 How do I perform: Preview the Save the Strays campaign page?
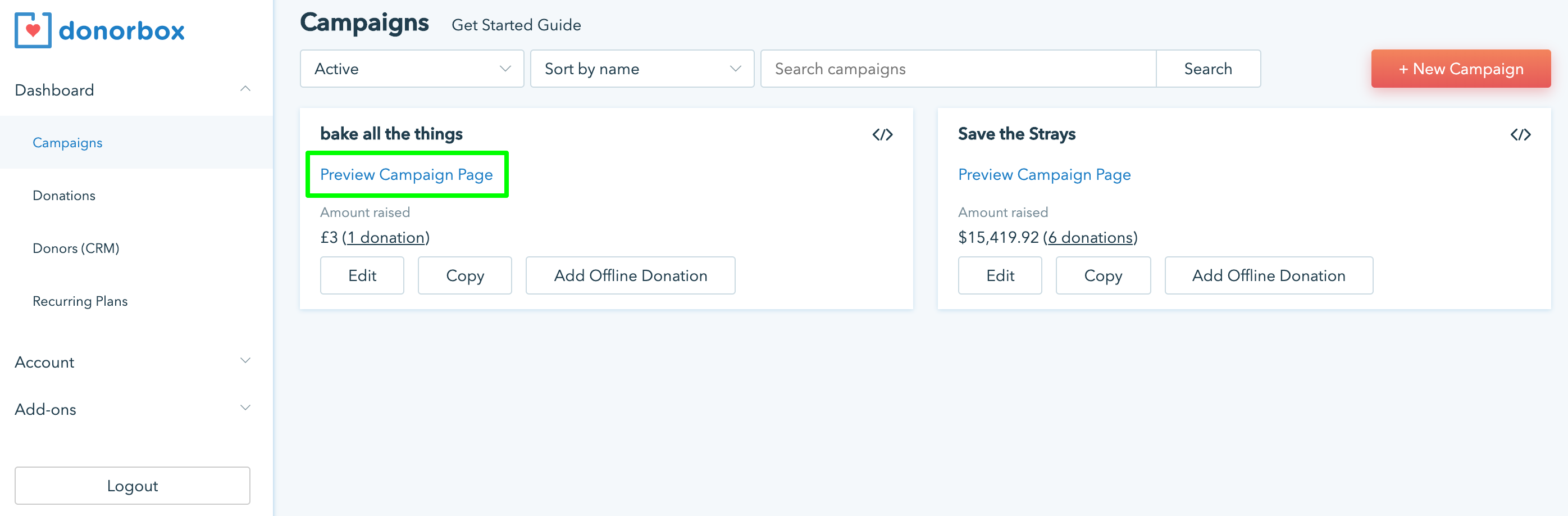[1044, 175]
